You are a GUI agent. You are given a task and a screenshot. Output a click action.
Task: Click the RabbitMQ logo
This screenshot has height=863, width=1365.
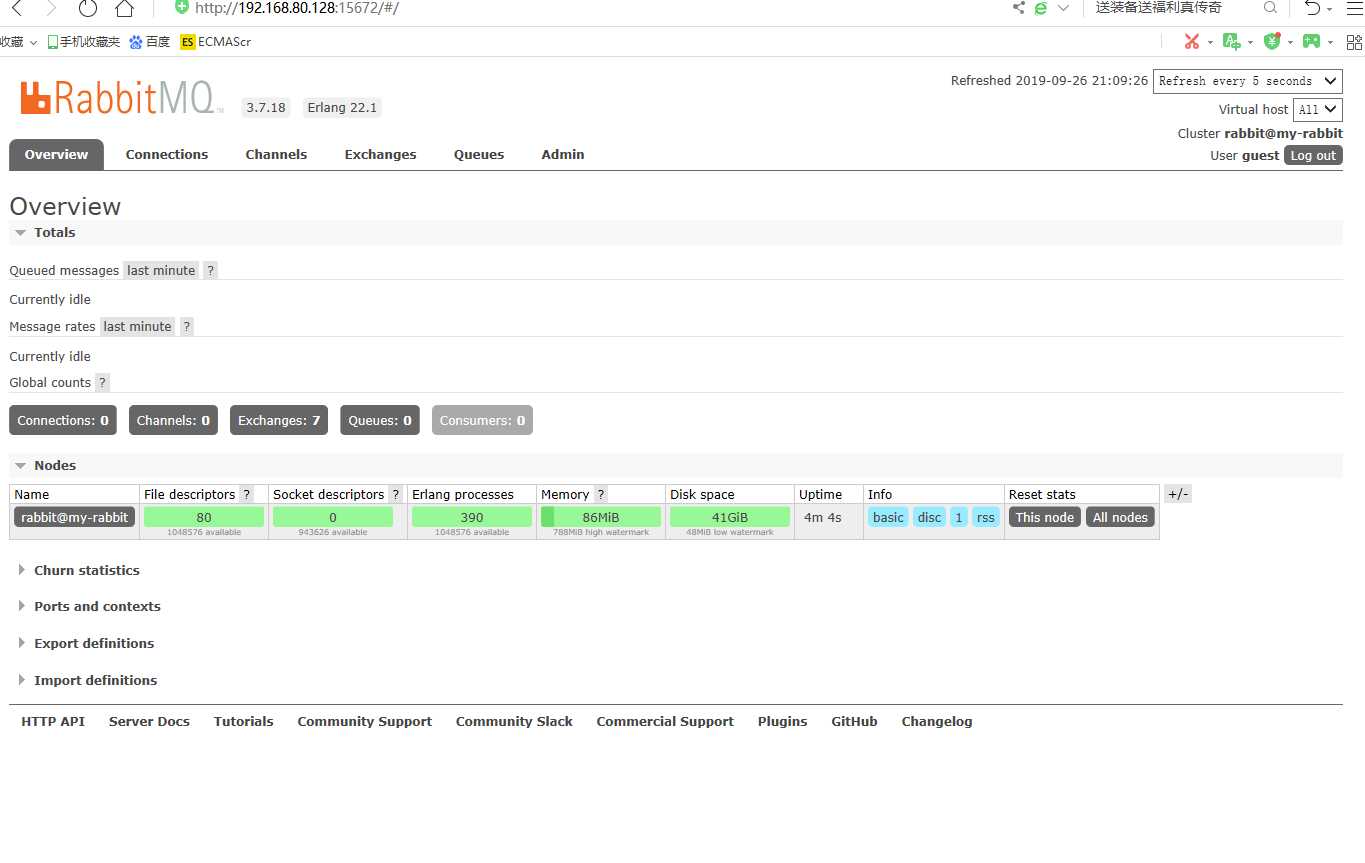(x=121, y=98)
